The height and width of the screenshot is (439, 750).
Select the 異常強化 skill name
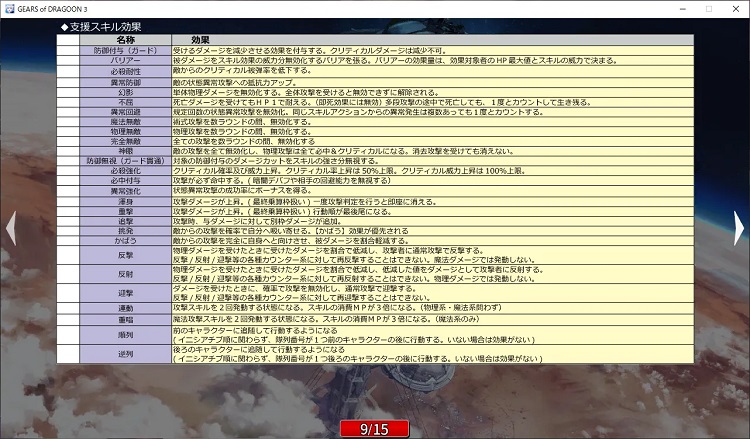point(125,191)
